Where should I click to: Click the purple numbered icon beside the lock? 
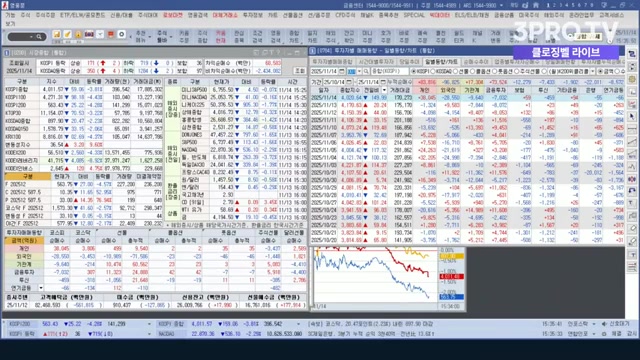point(89,35)
